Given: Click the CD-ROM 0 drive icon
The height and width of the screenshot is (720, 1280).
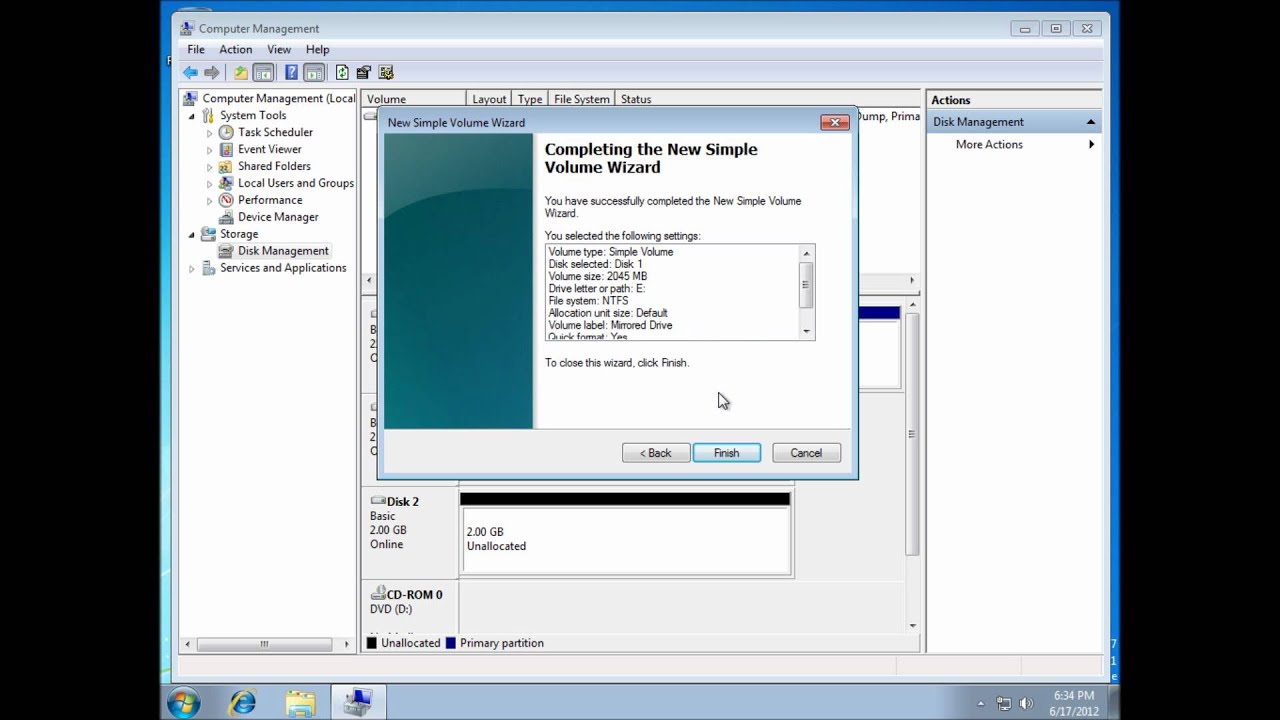Looking at the screenshot, I should click(378, 593).
